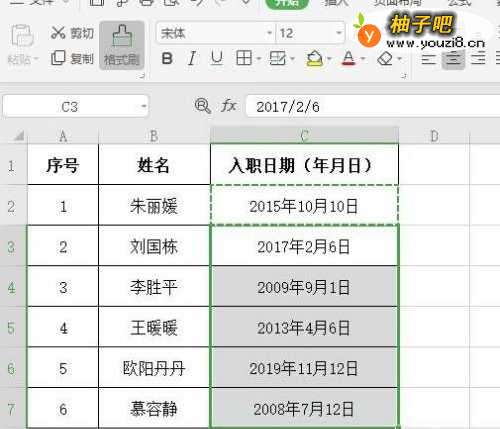The height and width of the screenshot is (429, 500).
Task: Select the center align button
Action: pos(453,59)
